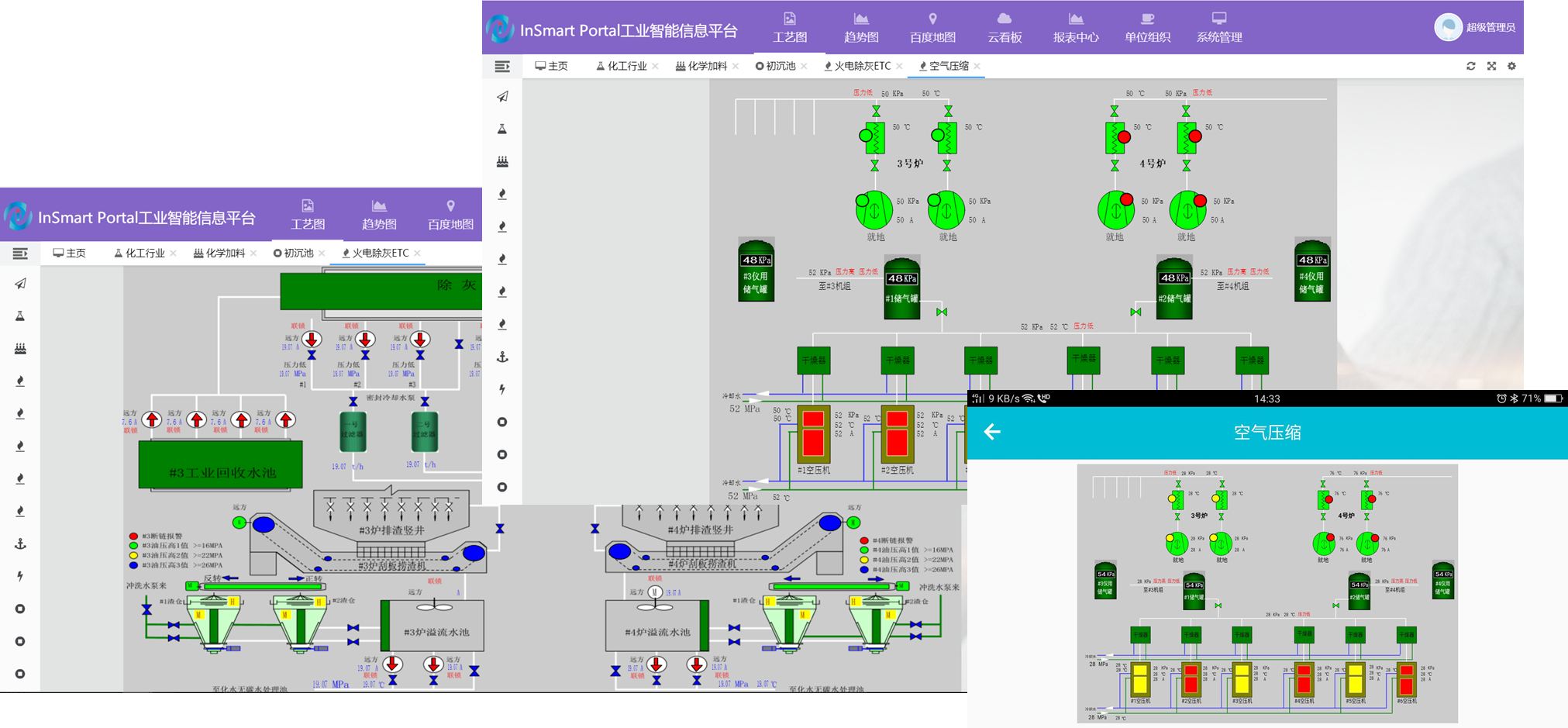Click paper plane sidebar icon in left window
Image resolution: width=1568 pixels, height=728 pixels.
click(x=20, y=284)
